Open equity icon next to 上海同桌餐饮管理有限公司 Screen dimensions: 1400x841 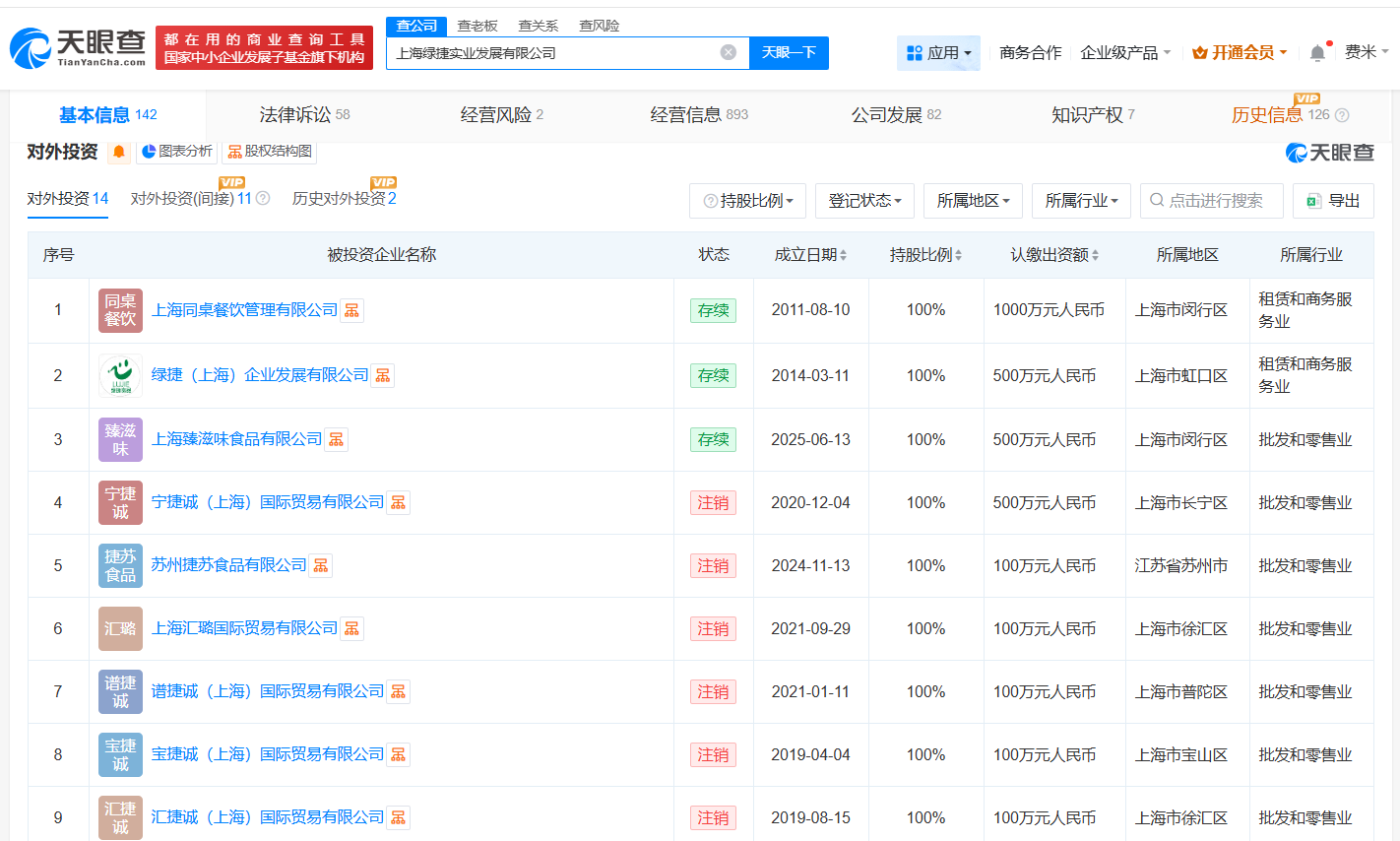pyautogui.click(x=351, y=310)
